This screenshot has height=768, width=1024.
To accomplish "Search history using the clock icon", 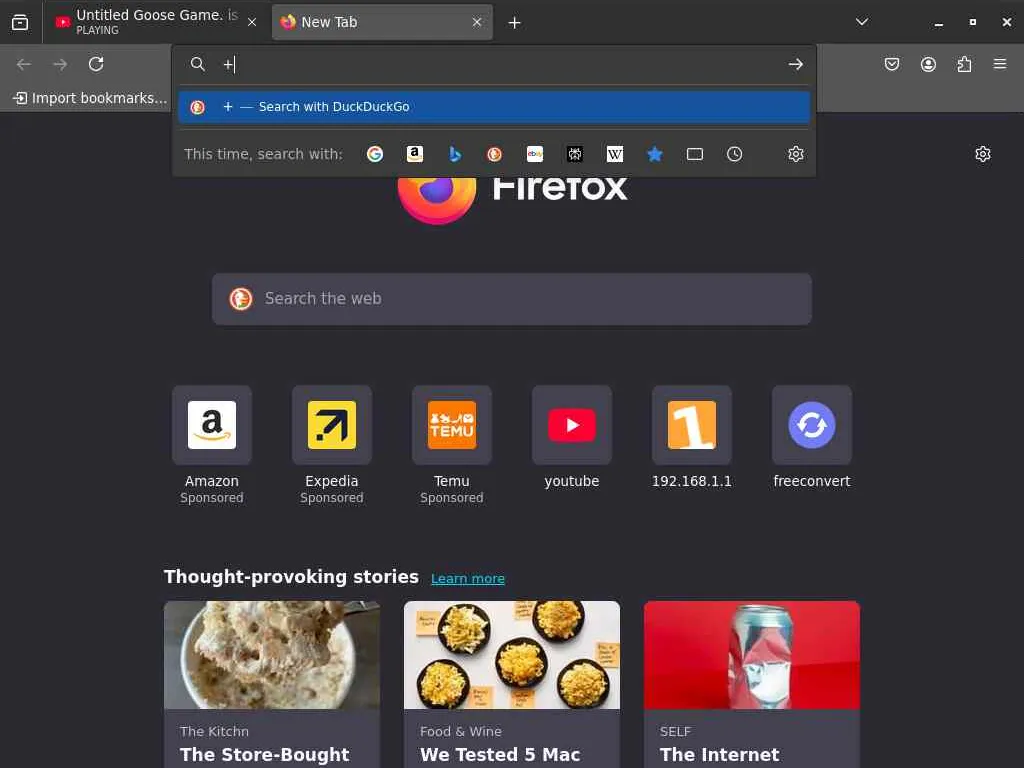I will point(735,154).
